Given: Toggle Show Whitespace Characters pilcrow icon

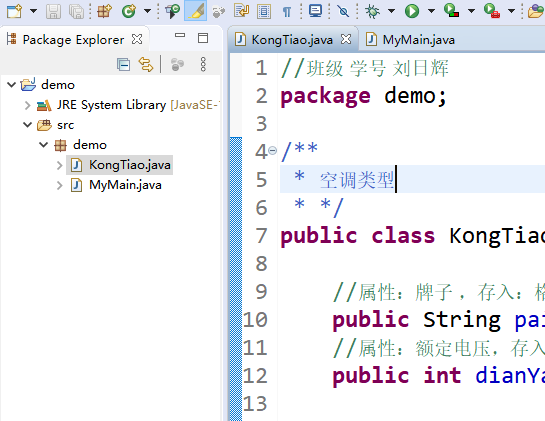Looking at the screenshot, I should (x=287, y=12).
